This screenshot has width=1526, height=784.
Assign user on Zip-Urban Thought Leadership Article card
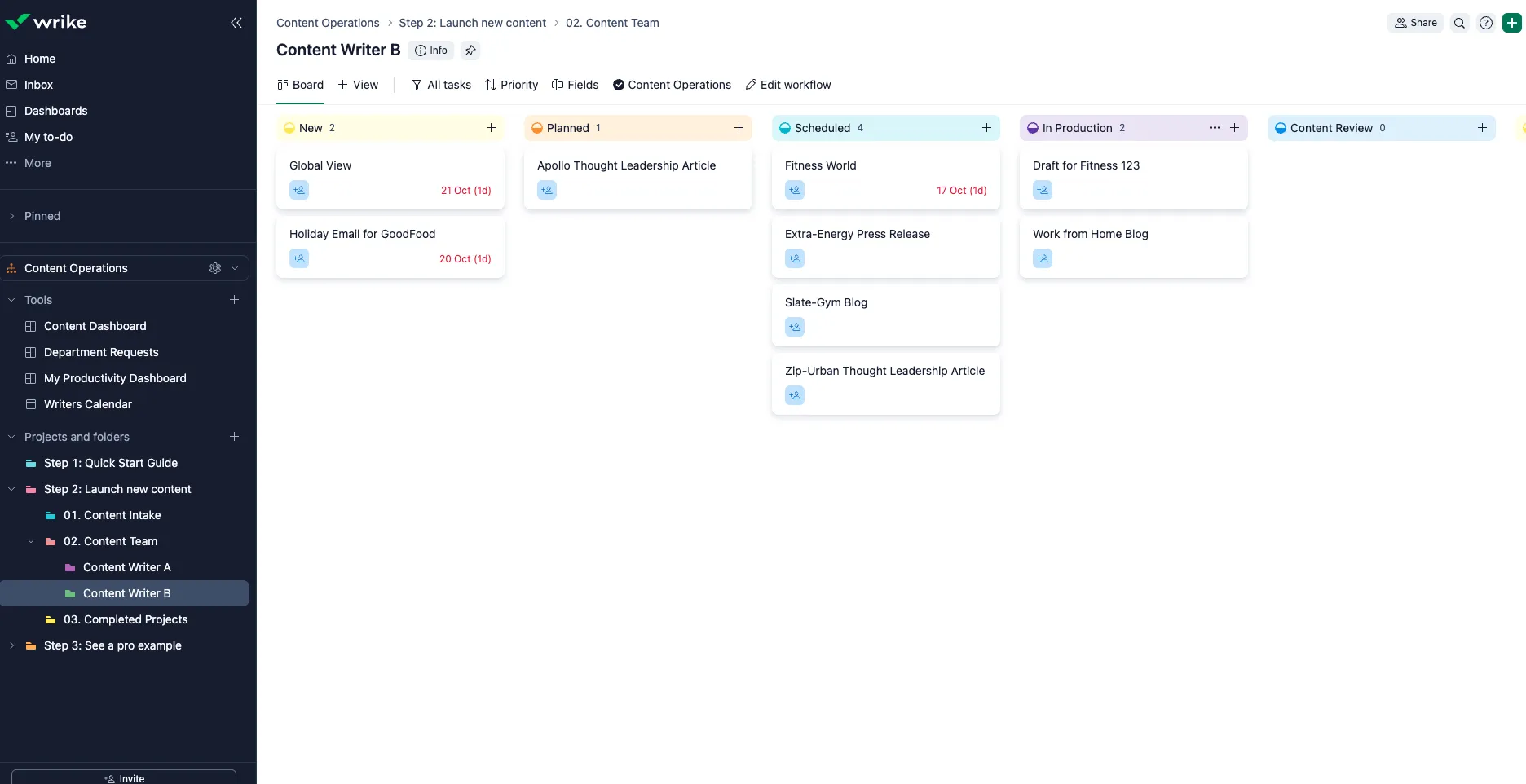tap(795, 395)
